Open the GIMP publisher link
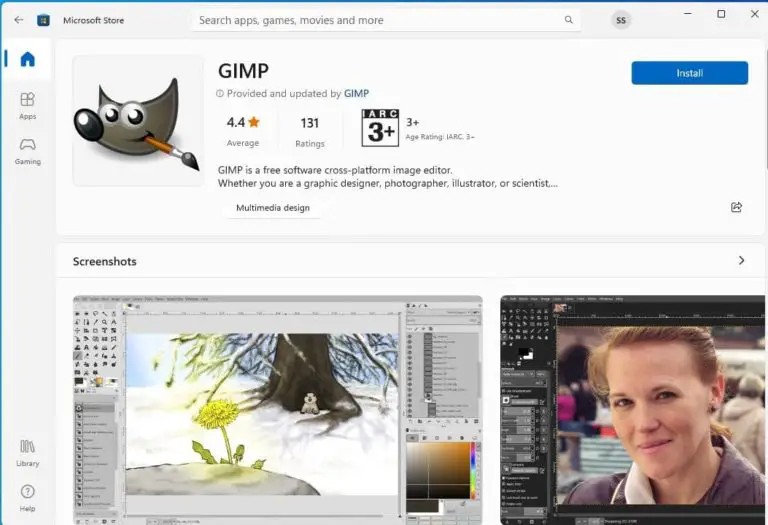Screen dimensions: 768x525 pos(356,94)
